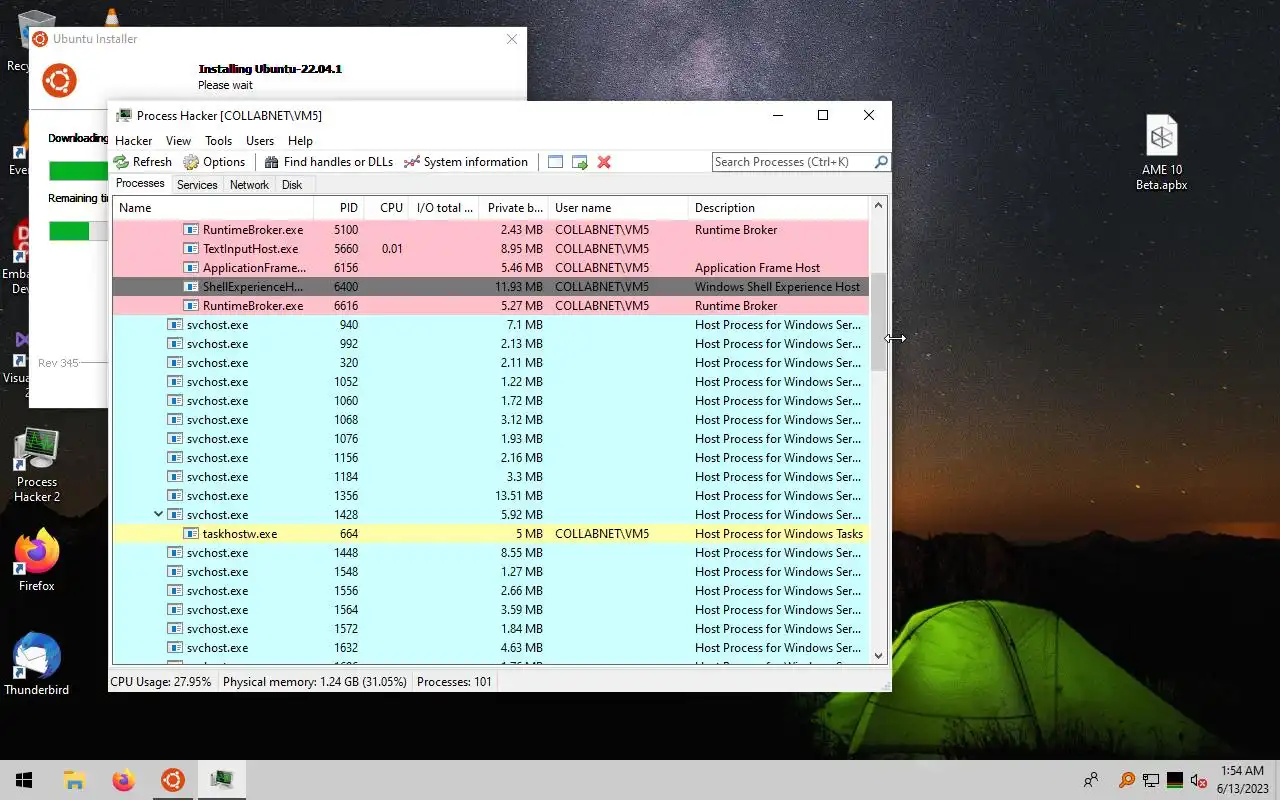Click the svchost.exe 992 process icon

tap(175, 344)
